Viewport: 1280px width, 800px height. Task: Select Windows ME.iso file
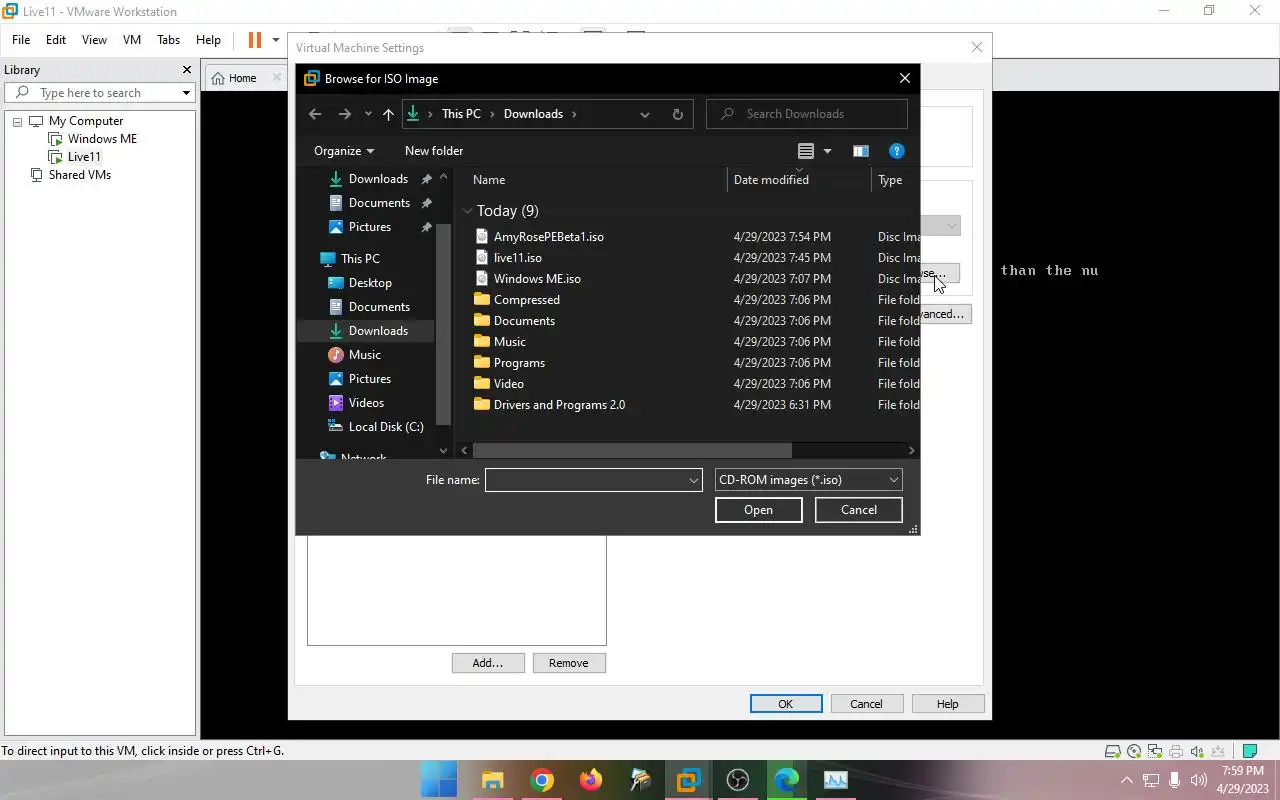(536, 279)
